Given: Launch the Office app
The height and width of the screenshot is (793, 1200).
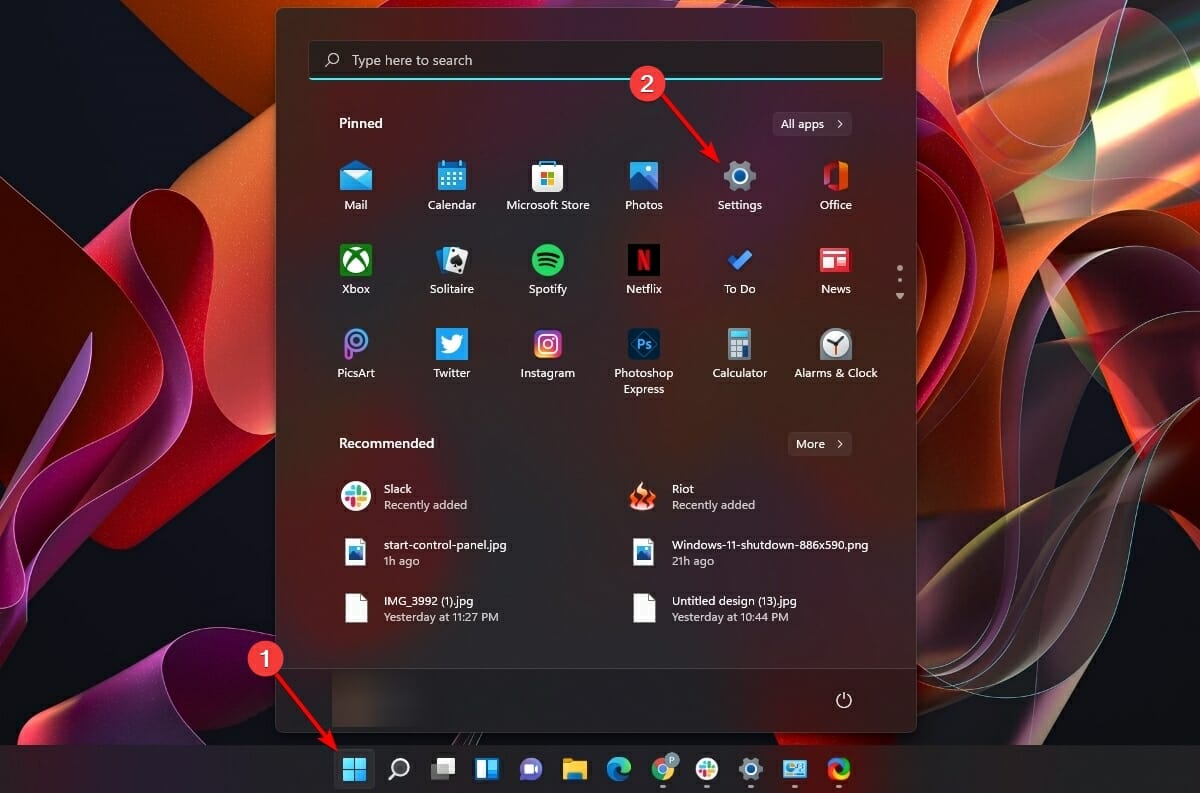Looking at the screenshot, I should (836, 186).
